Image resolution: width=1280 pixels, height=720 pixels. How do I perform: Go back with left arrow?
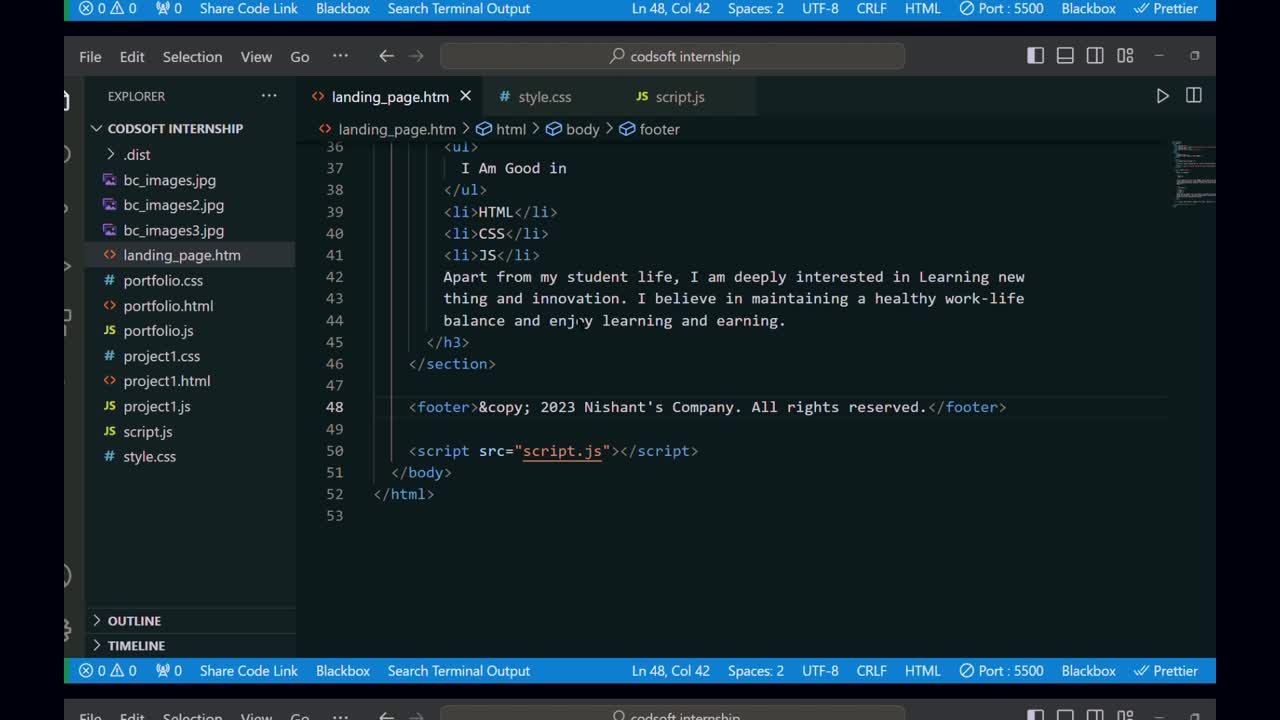click(386, 56)
